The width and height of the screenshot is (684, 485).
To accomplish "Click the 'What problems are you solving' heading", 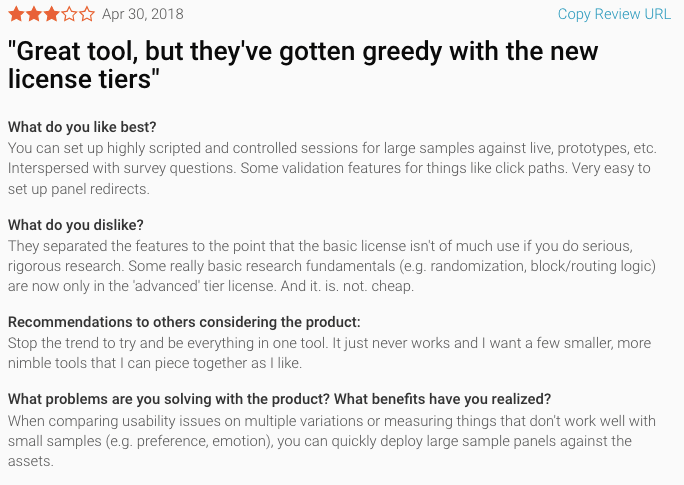I will [279, 399].
